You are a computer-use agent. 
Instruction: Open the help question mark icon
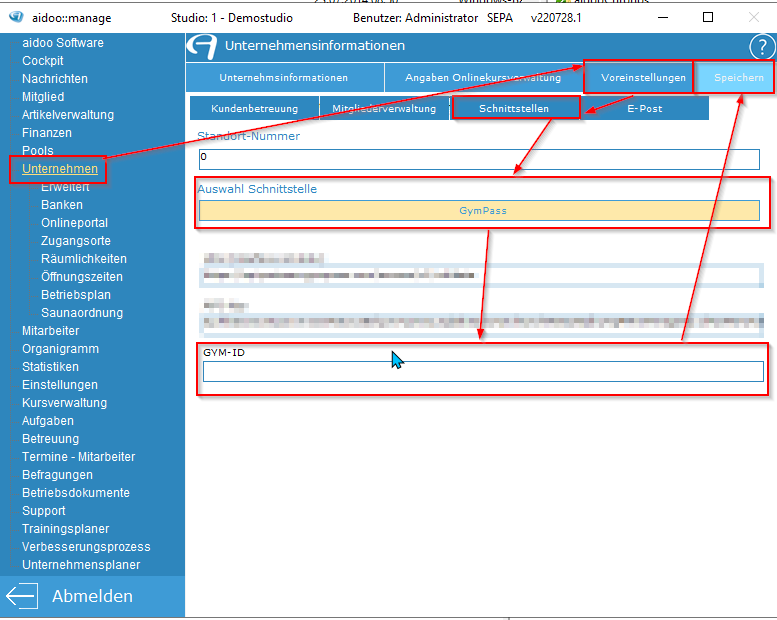pos(762,47)
